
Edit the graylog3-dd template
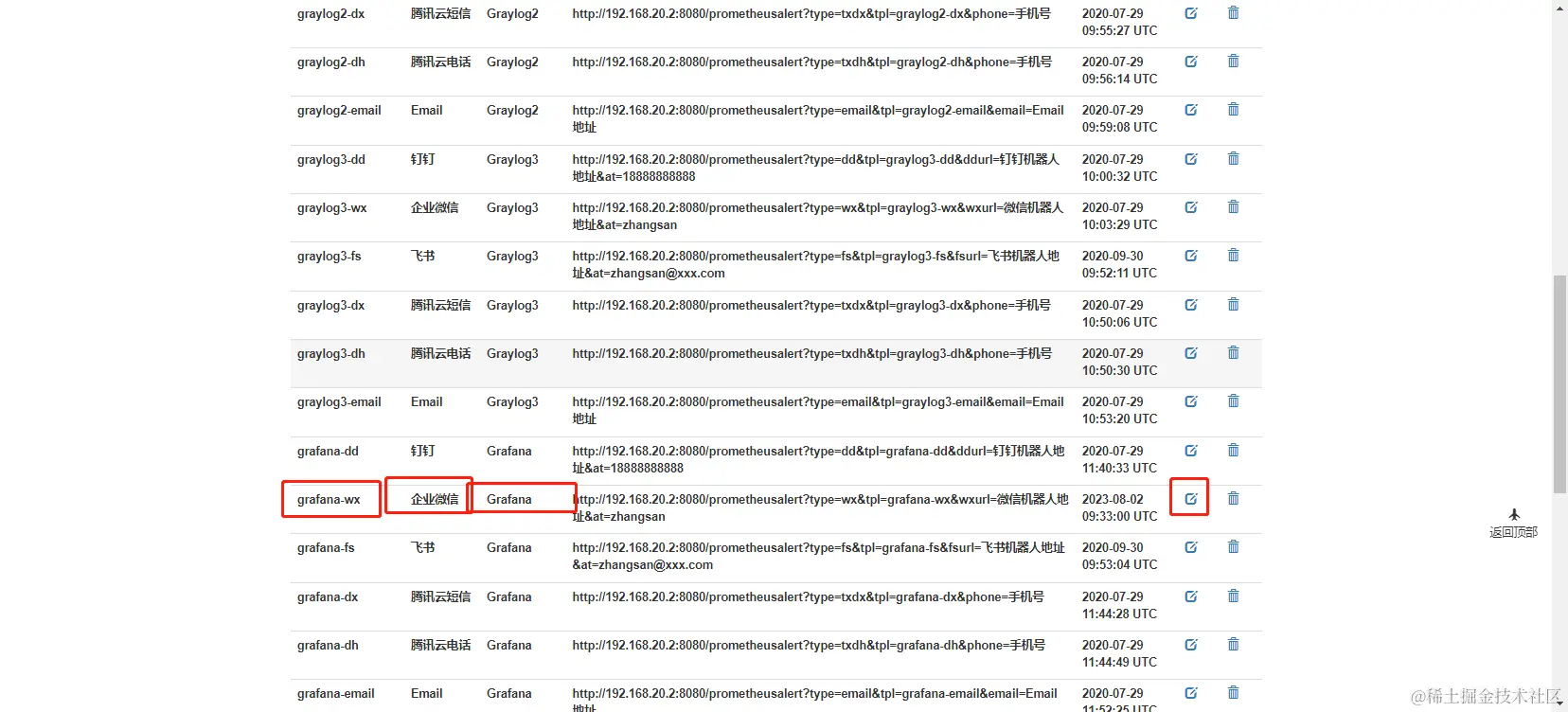coord(1191,159)
